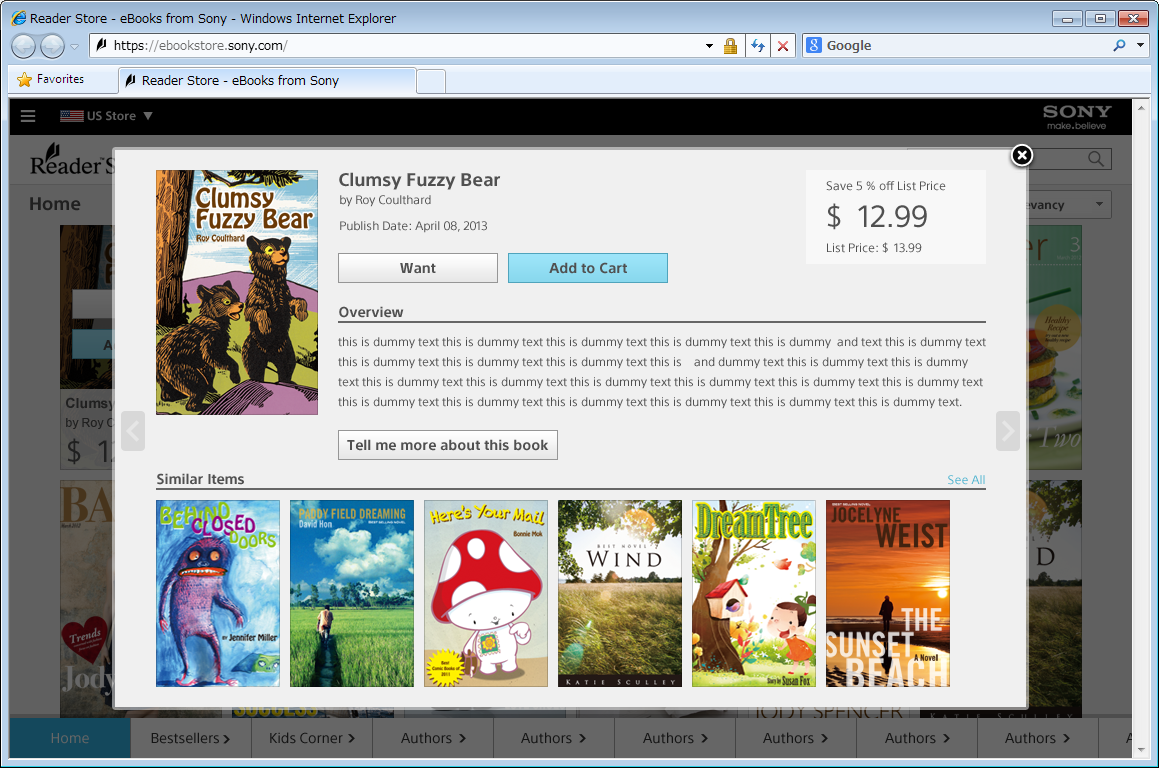Open the recent pages dropdown arrow
1159x768 pixels.
[x=75, y=47]
